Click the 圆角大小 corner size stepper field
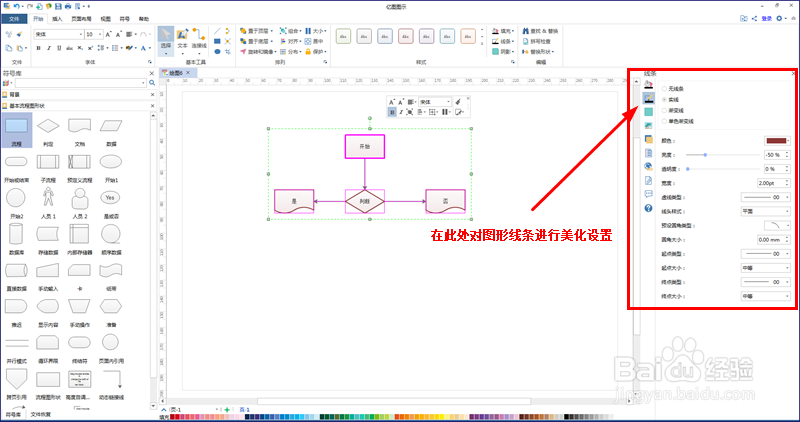 [x=774, y=239]
